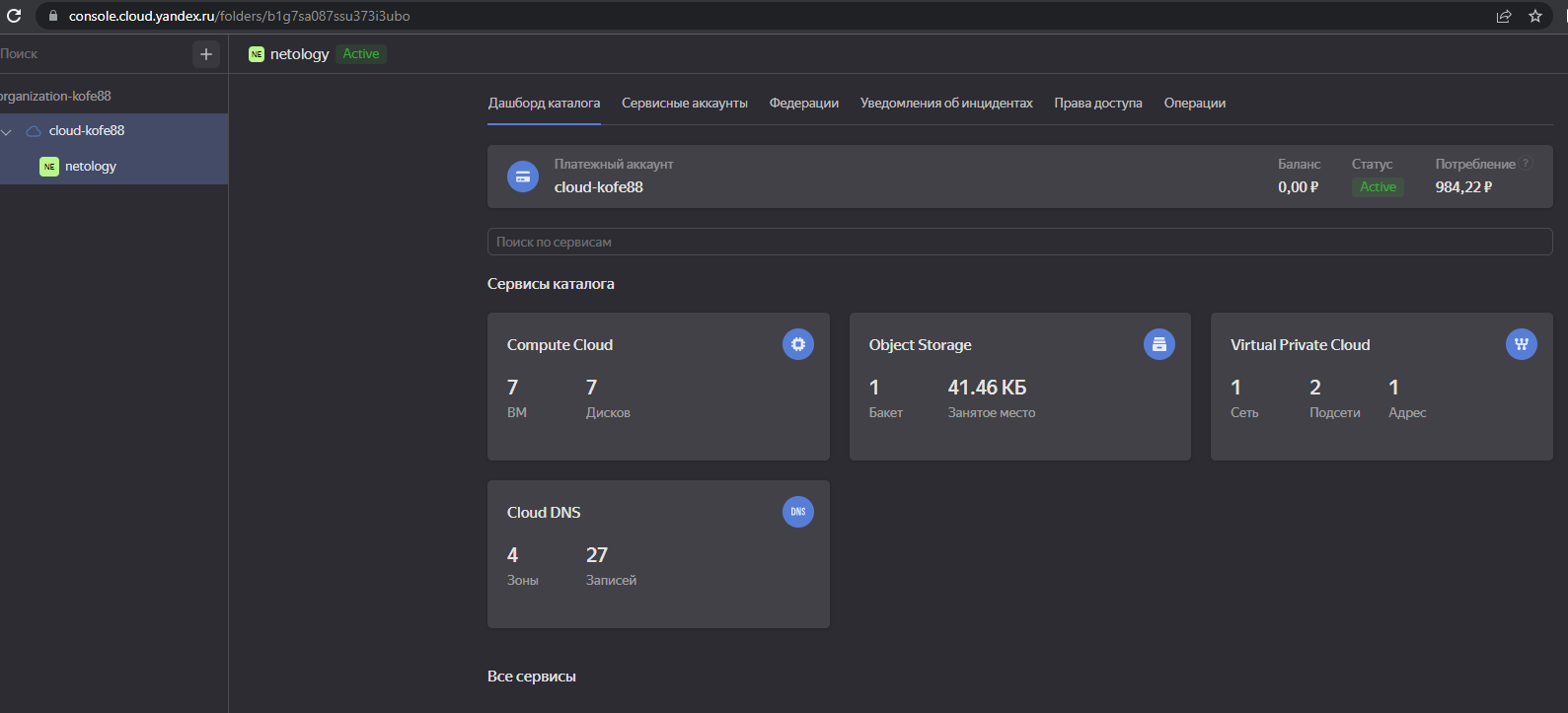Click the cloud icon beside cloud-kofe88

coord(34,130)
